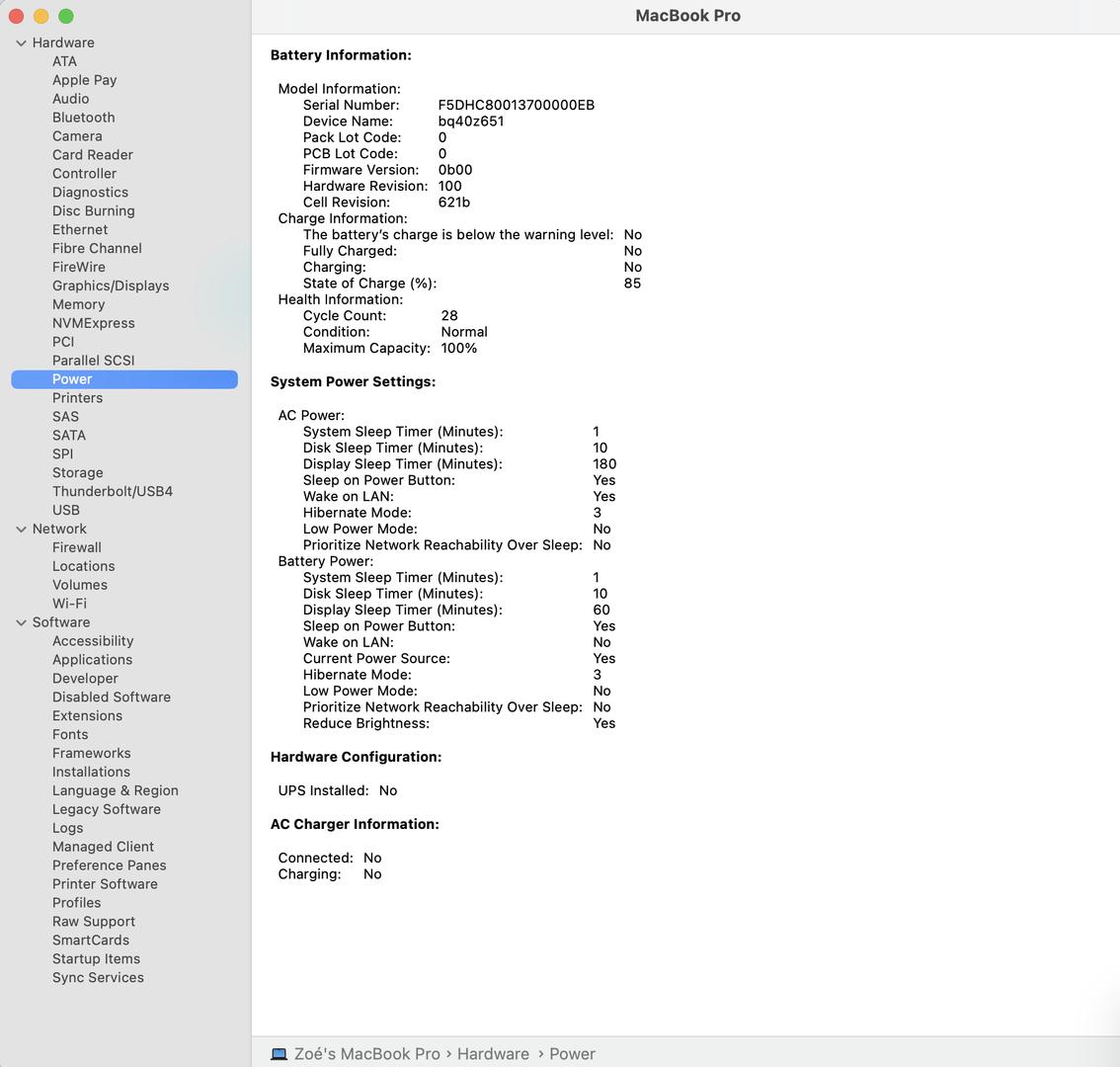Collapse the Hardware section chevron
The height and width of the screenshot is (1067, 1120).
[x=21, y=43]
